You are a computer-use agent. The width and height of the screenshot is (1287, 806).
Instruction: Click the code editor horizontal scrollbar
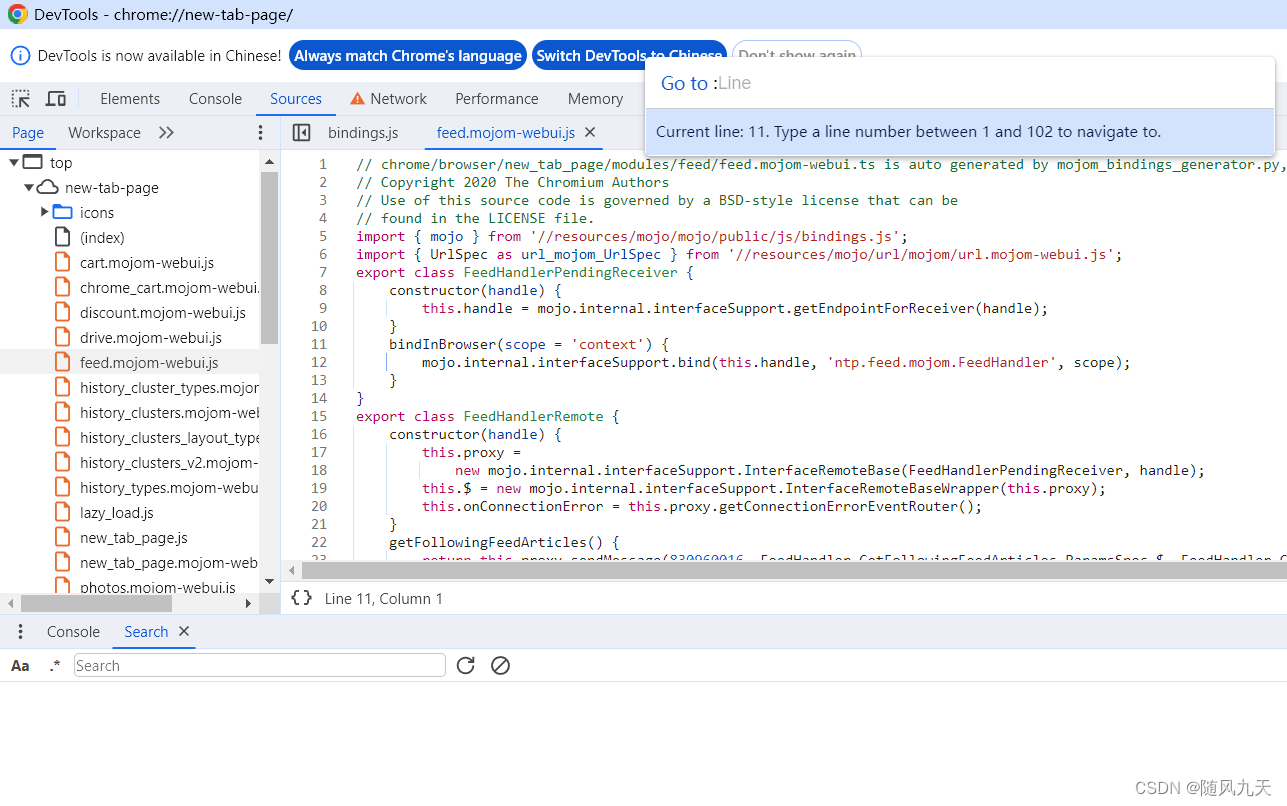coord(793,570)
